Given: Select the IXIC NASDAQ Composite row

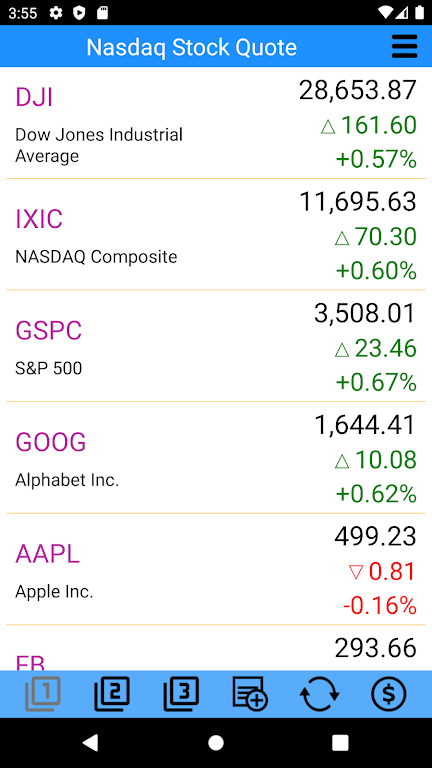Looking at the screenshot, I should [216, 235].
